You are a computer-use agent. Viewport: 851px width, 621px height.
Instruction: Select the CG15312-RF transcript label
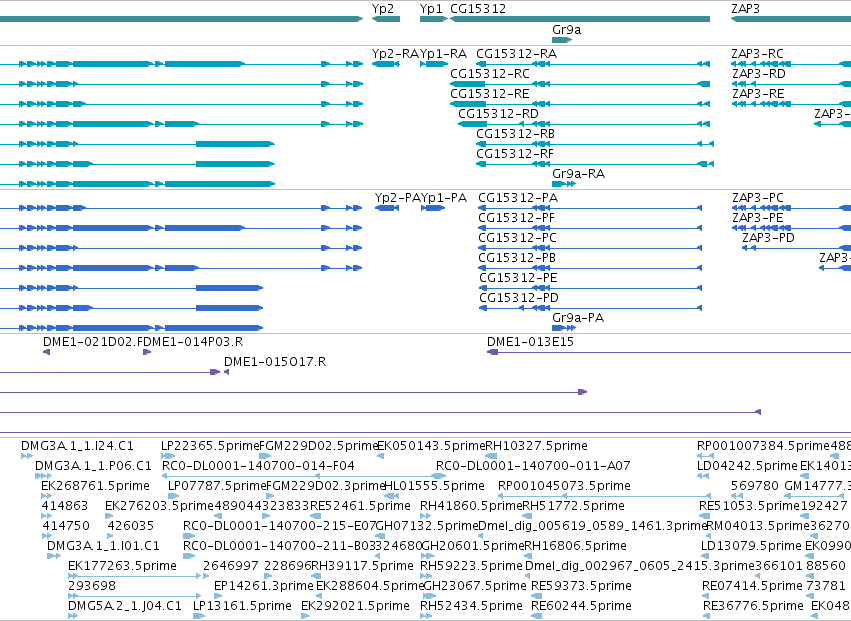click(515, 154)
